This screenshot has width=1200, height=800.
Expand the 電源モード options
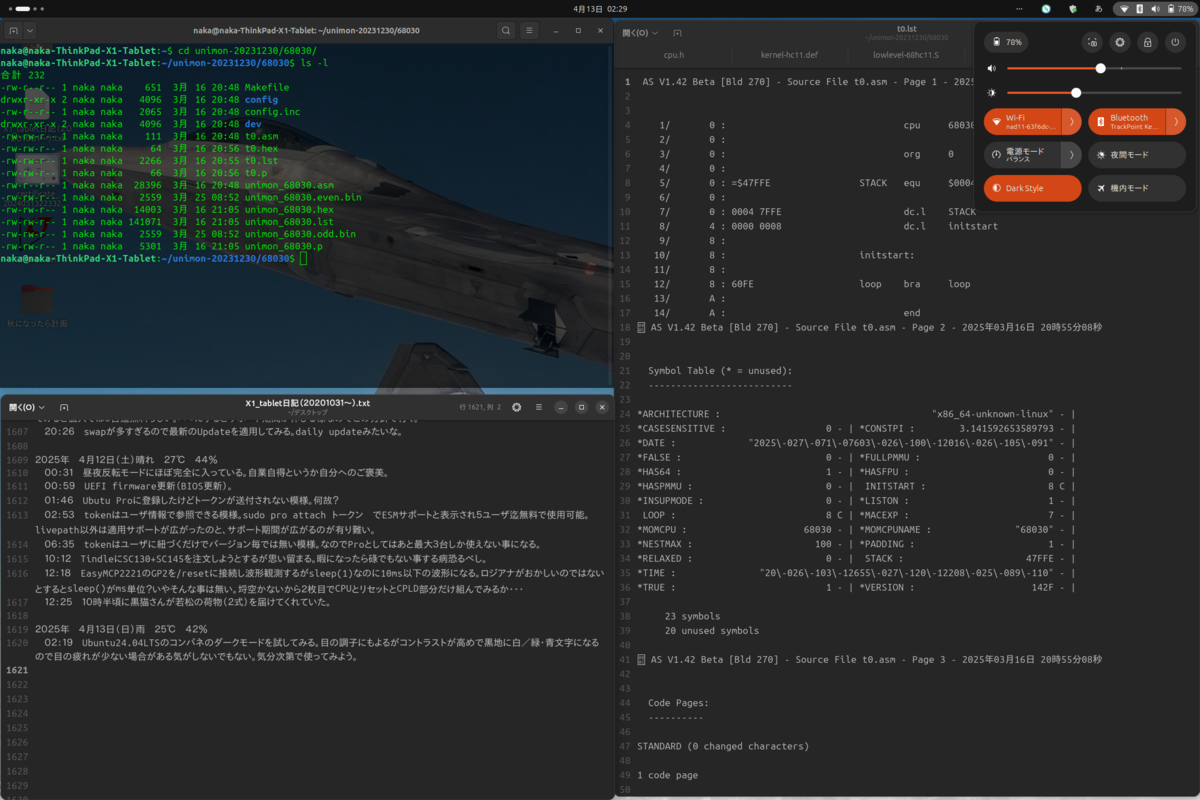1072,155
